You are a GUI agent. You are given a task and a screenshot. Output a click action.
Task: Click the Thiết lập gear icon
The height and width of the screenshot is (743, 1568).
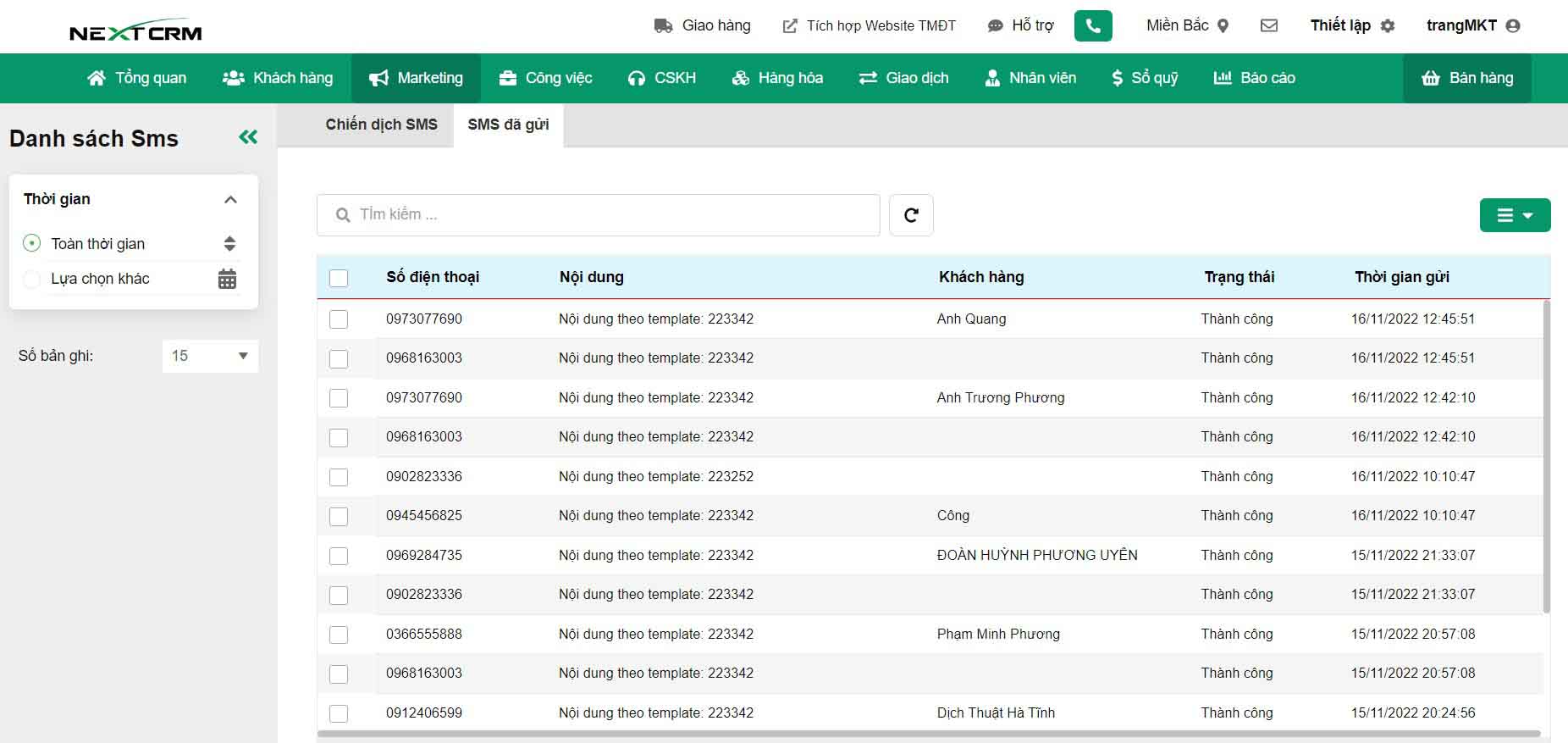pyautogui.click(x=1387, y=25)
